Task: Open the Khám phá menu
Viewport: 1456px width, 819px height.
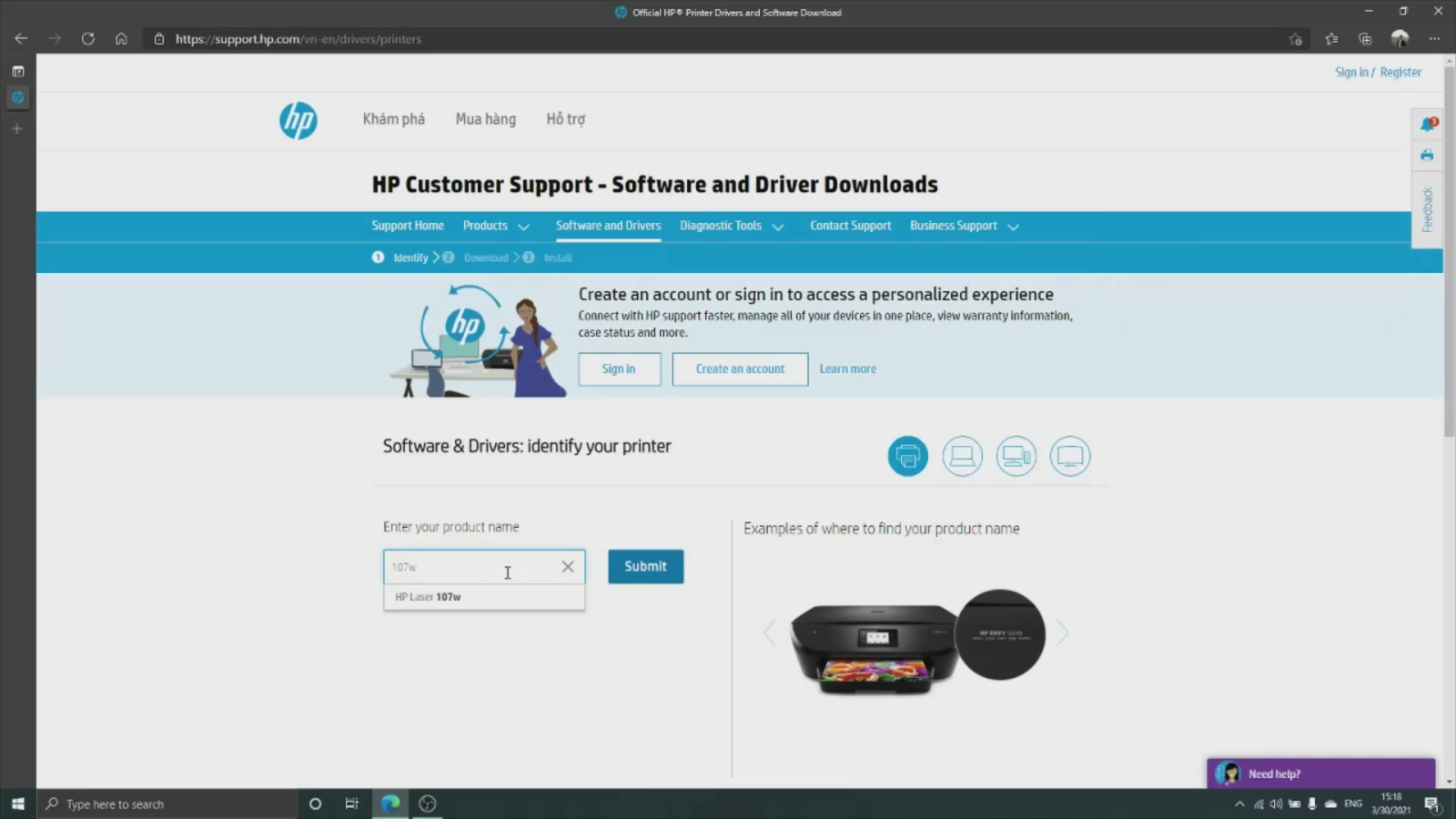Action: pos(394,119)
